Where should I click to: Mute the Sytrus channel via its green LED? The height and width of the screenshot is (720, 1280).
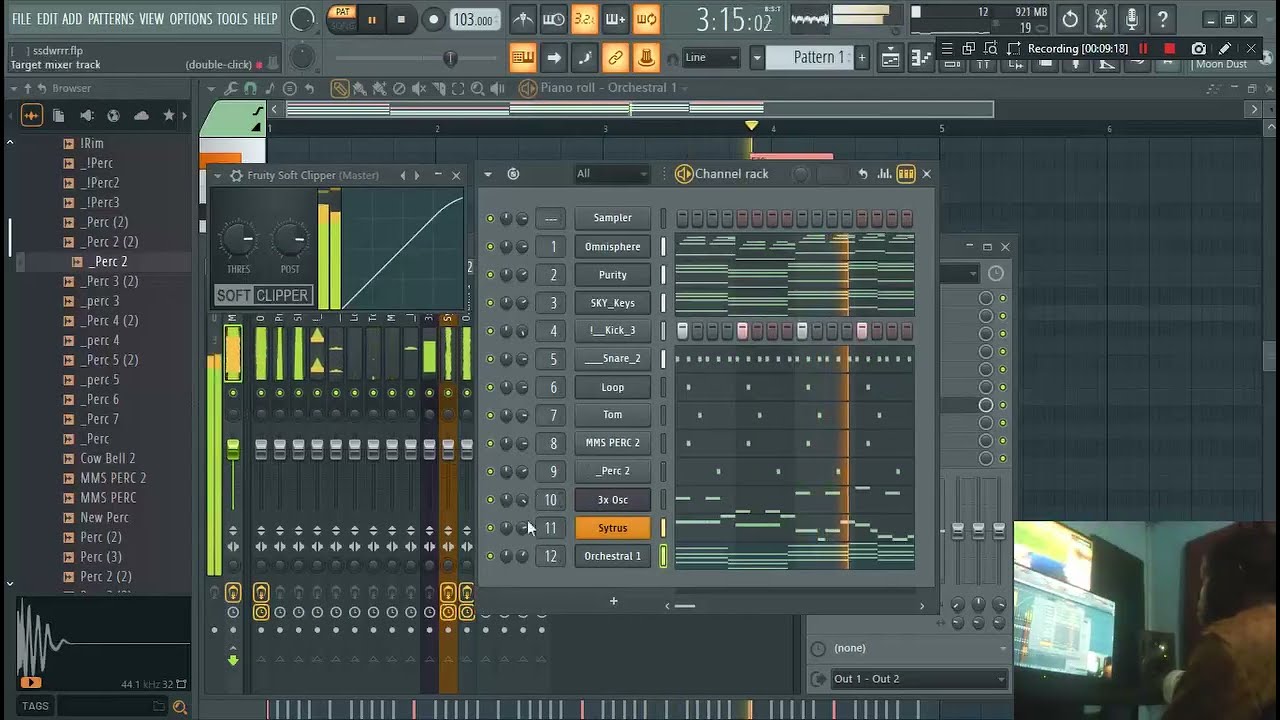(490, 528)
